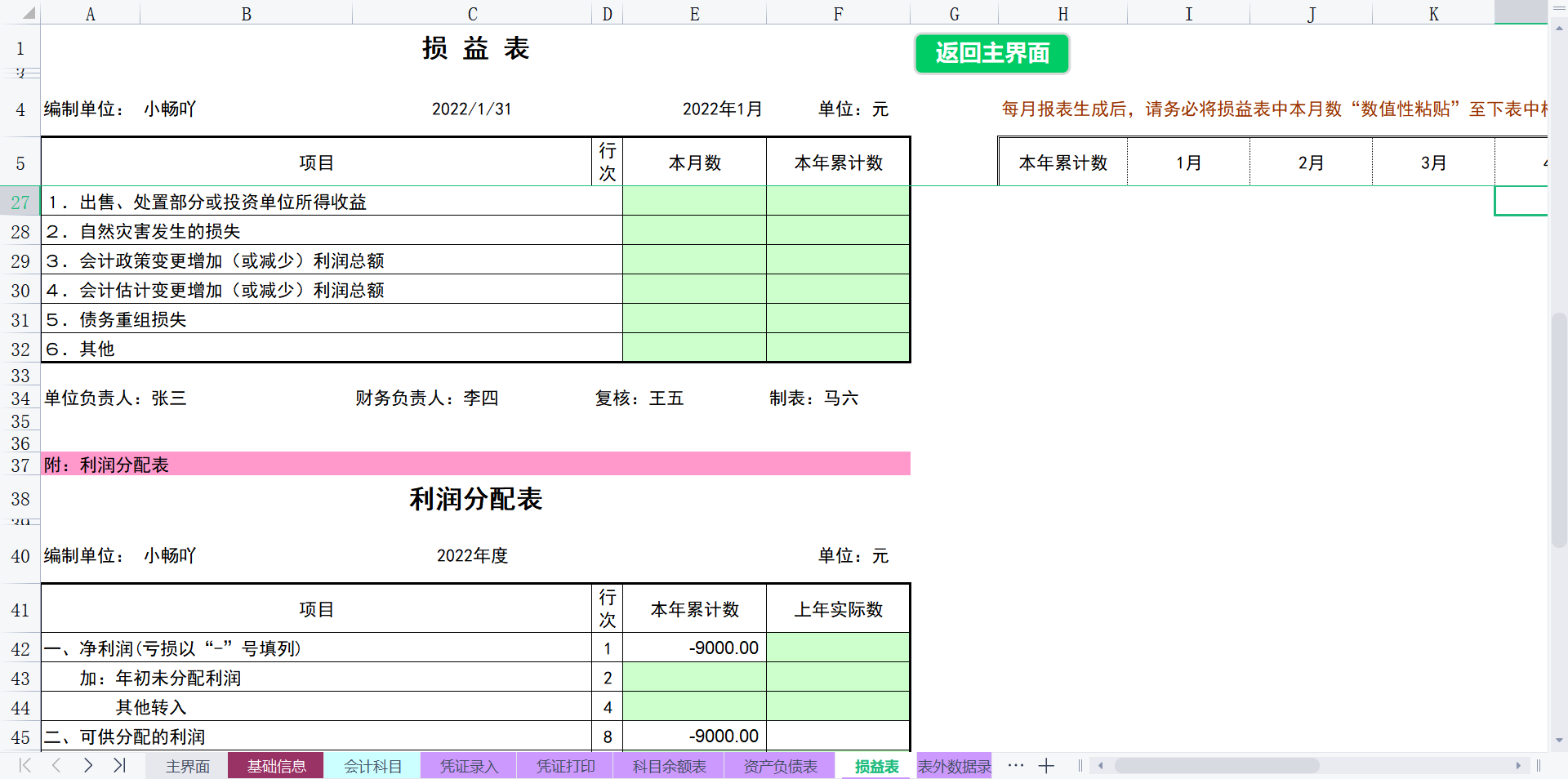Open the 凭证打印 sheet tab
This screenshot has height=779, width=1568.
tap(564, 766)
